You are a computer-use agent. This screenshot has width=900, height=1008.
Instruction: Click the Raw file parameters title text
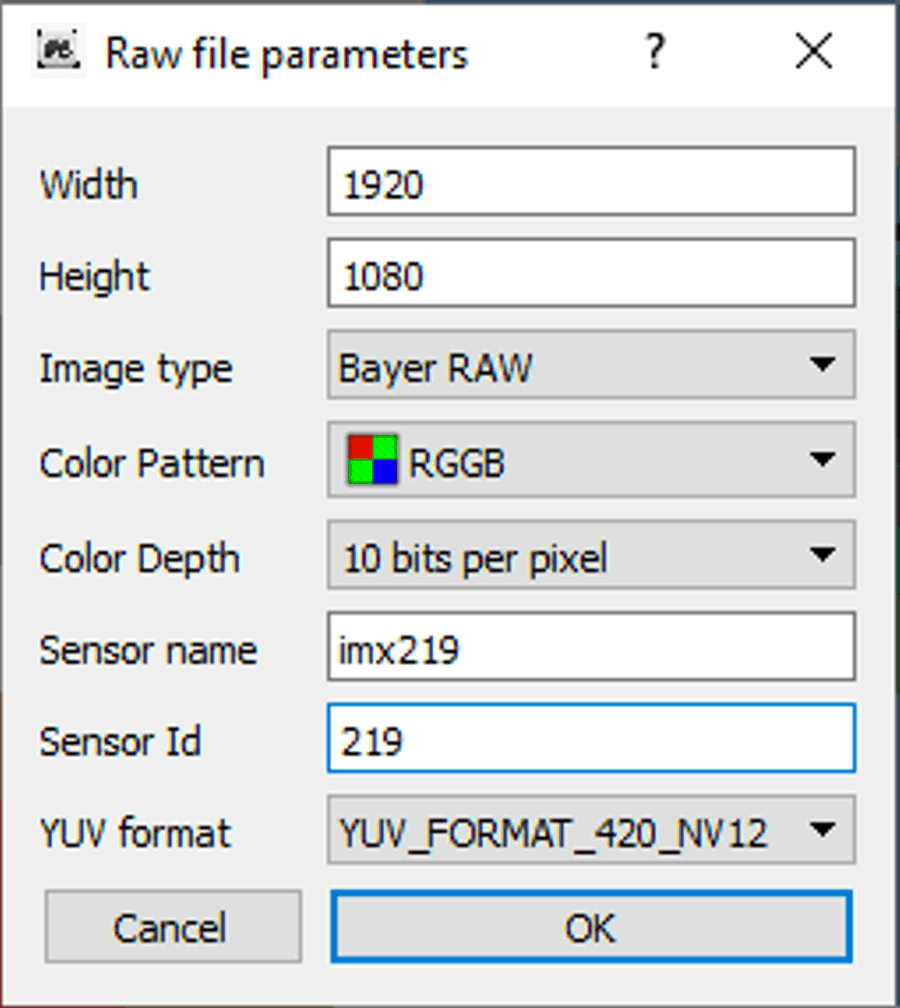pyautogui.click(x=286, y=53)
